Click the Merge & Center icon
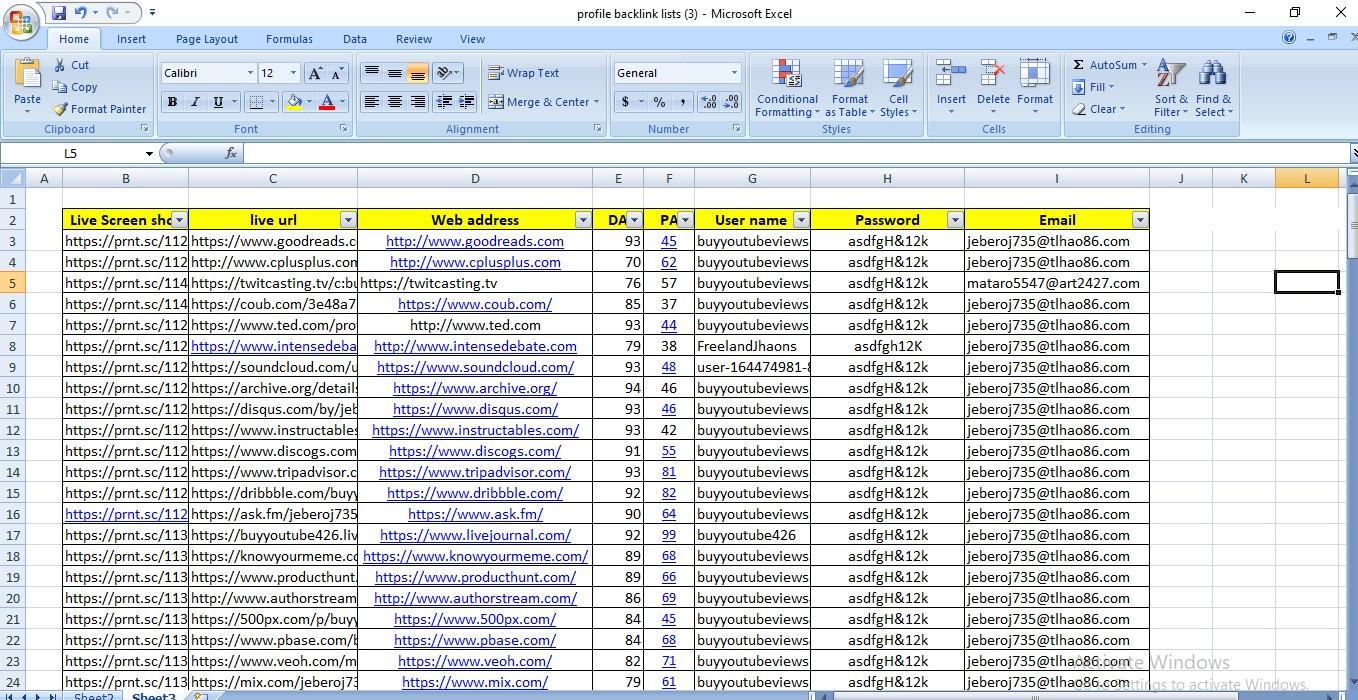 point(497,101)
